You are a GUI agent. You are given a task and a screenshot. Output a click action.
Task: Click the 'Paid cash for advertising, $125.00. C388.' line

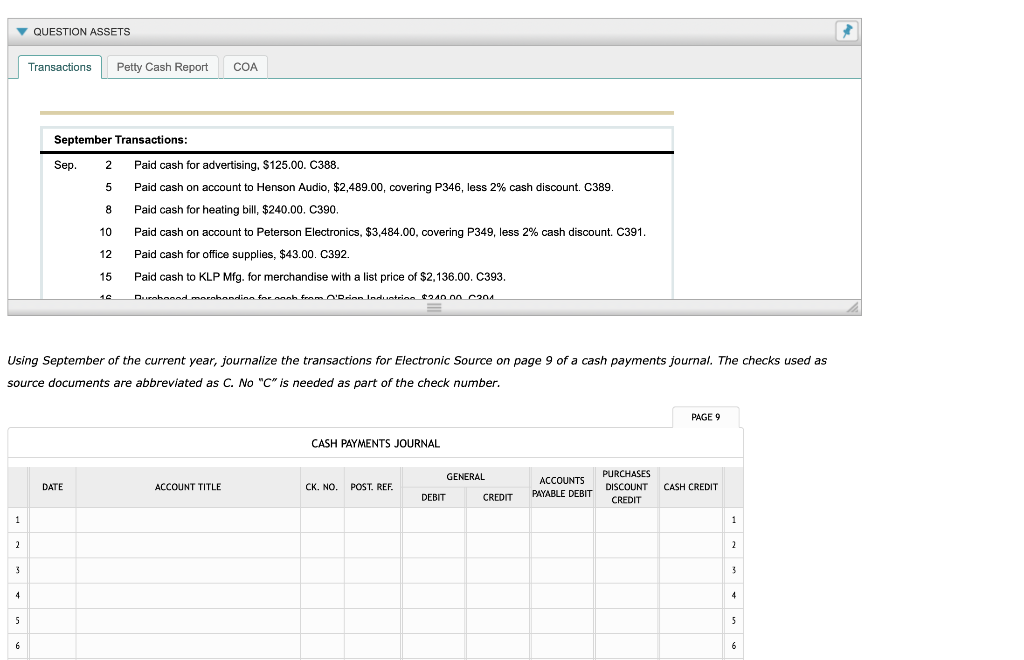coord(236,165)
